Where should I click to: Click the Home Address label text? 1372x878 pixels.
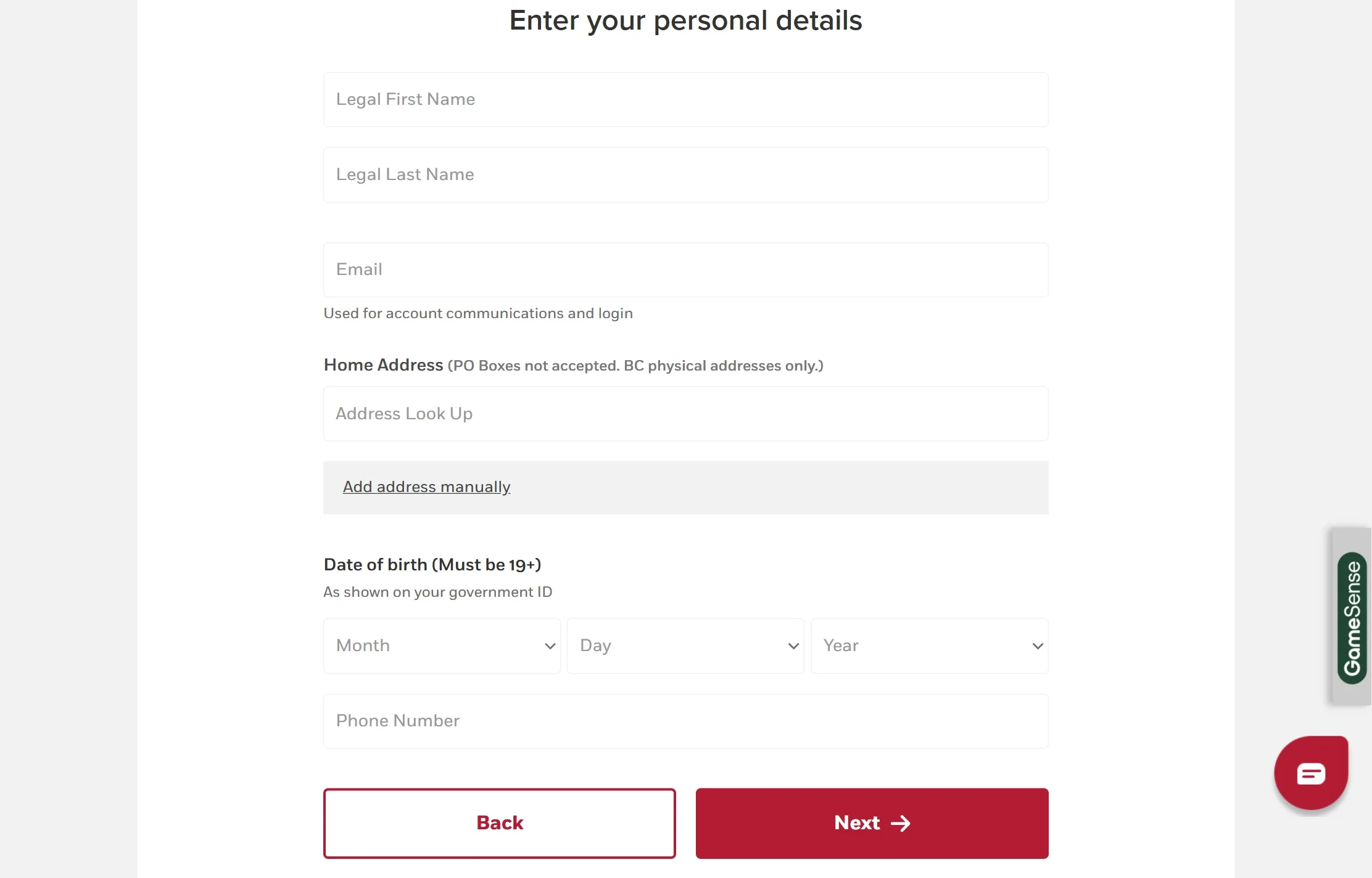click(383, 365)
